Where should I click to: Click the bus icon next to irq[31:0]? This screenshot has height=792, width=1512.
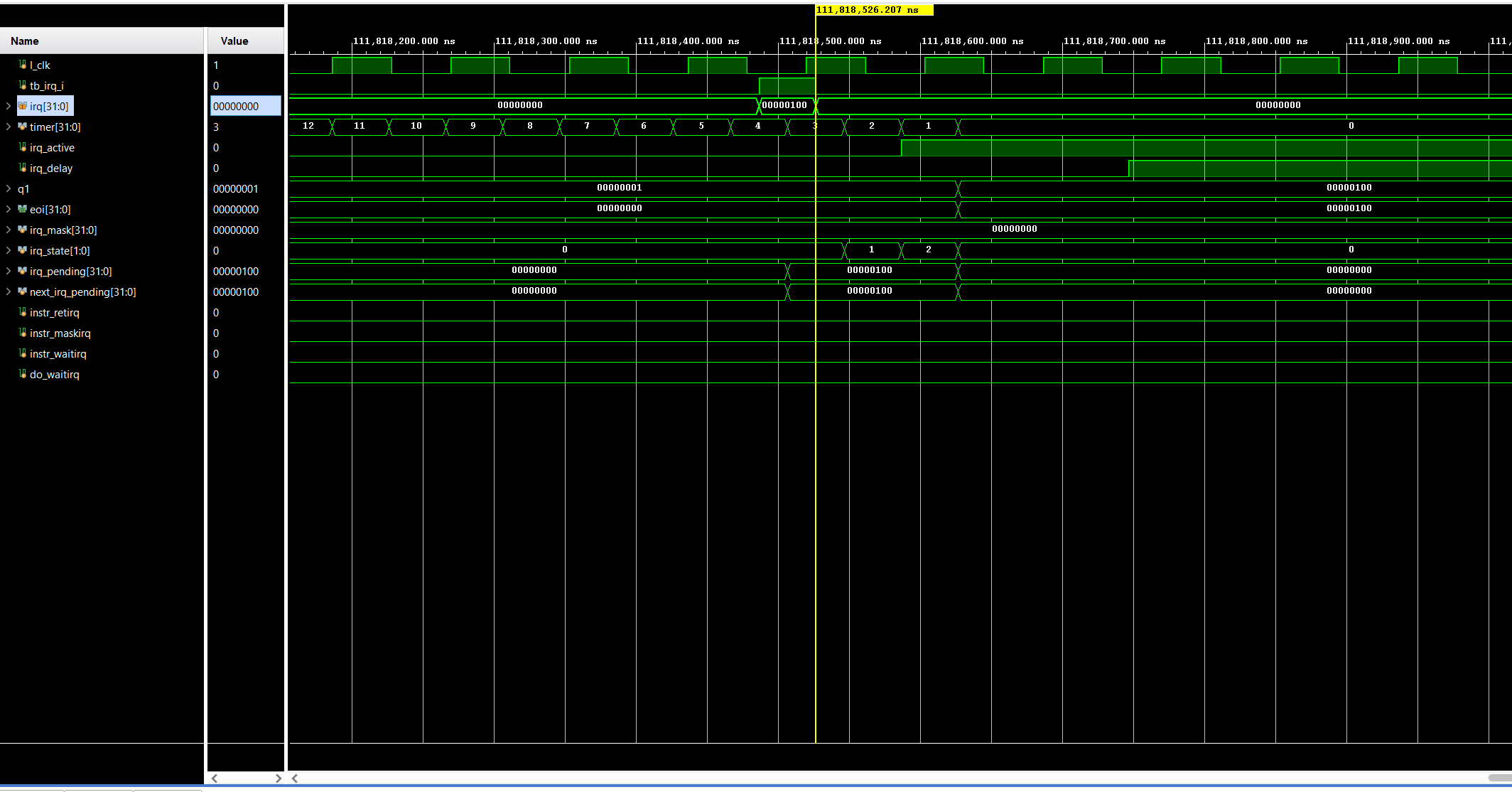coord(23,105)
